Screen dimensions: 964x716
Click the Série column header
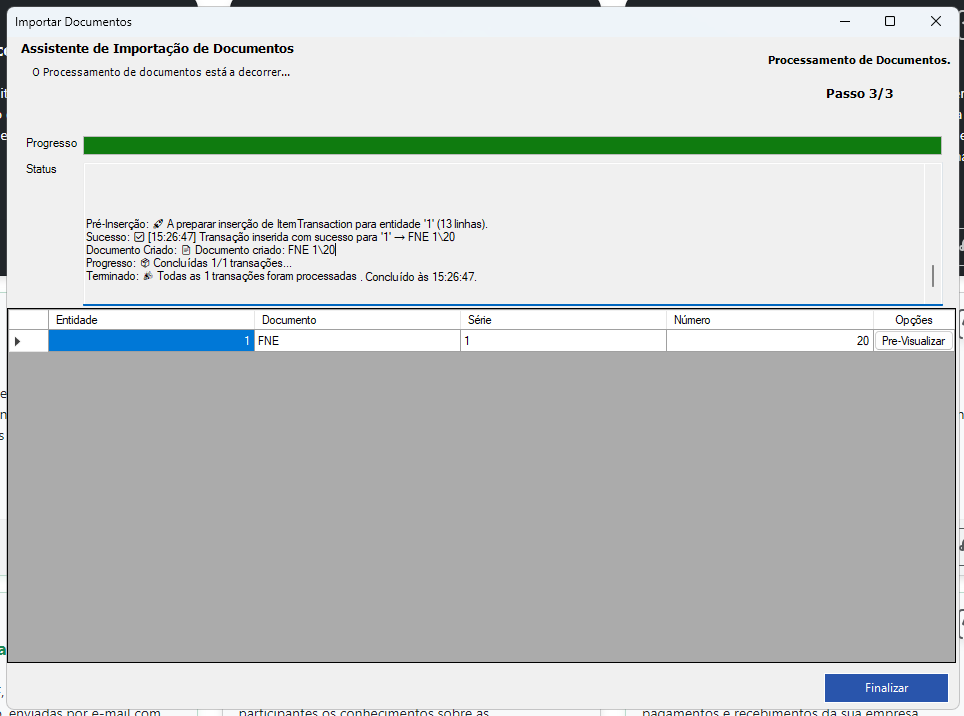(x=563, y=320)
